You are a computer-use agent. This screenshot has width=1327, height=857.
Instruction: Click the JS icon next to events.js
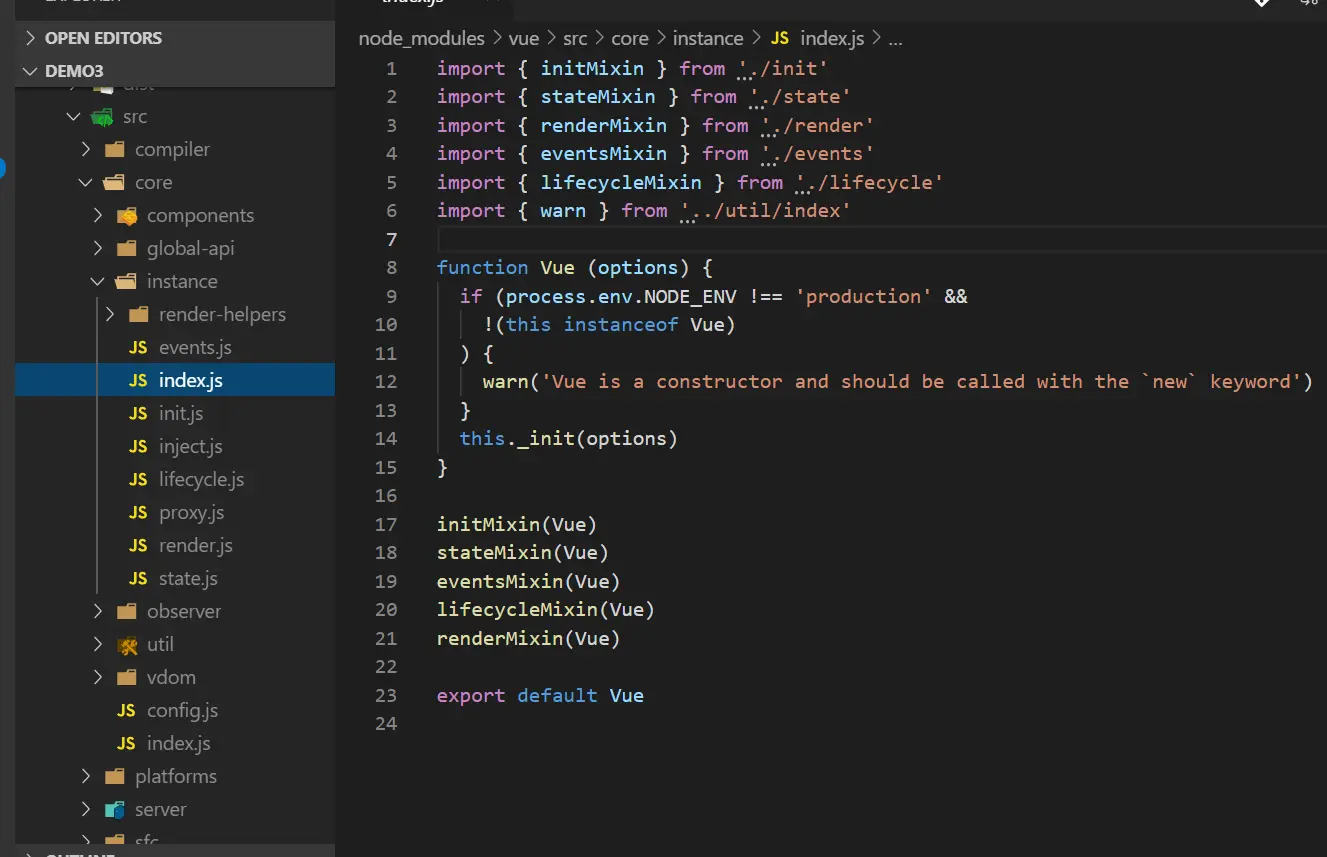coord(139,348)
